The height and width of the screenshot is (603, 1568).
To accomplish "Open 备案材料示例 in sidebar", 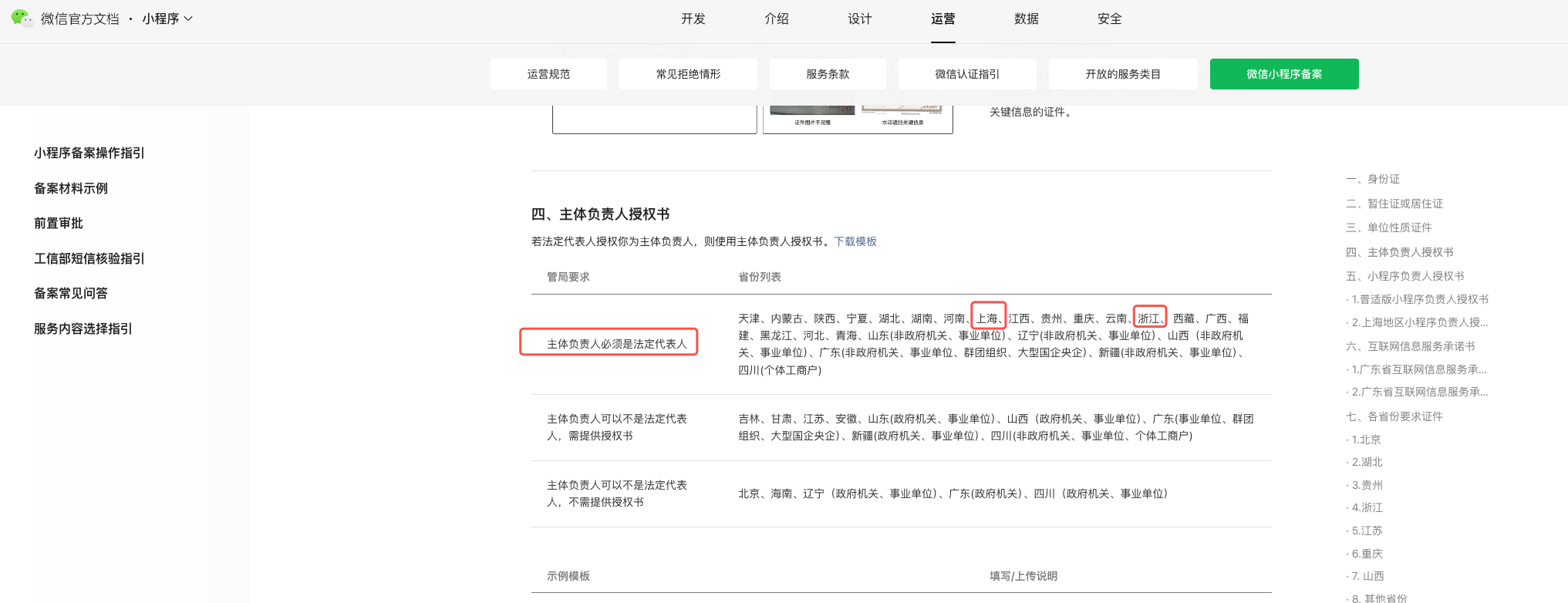I will (x=71, y=188).
